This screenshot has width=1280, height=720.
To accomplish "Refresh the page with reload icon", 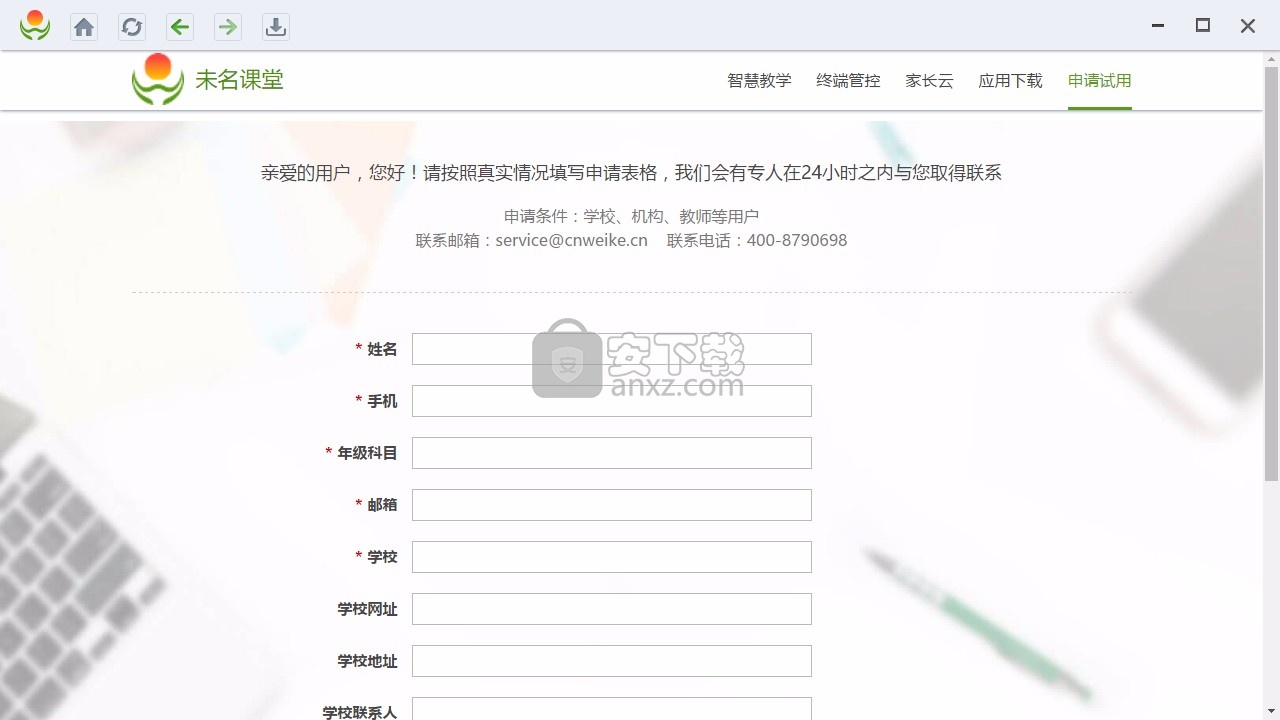I will (132, 27).
